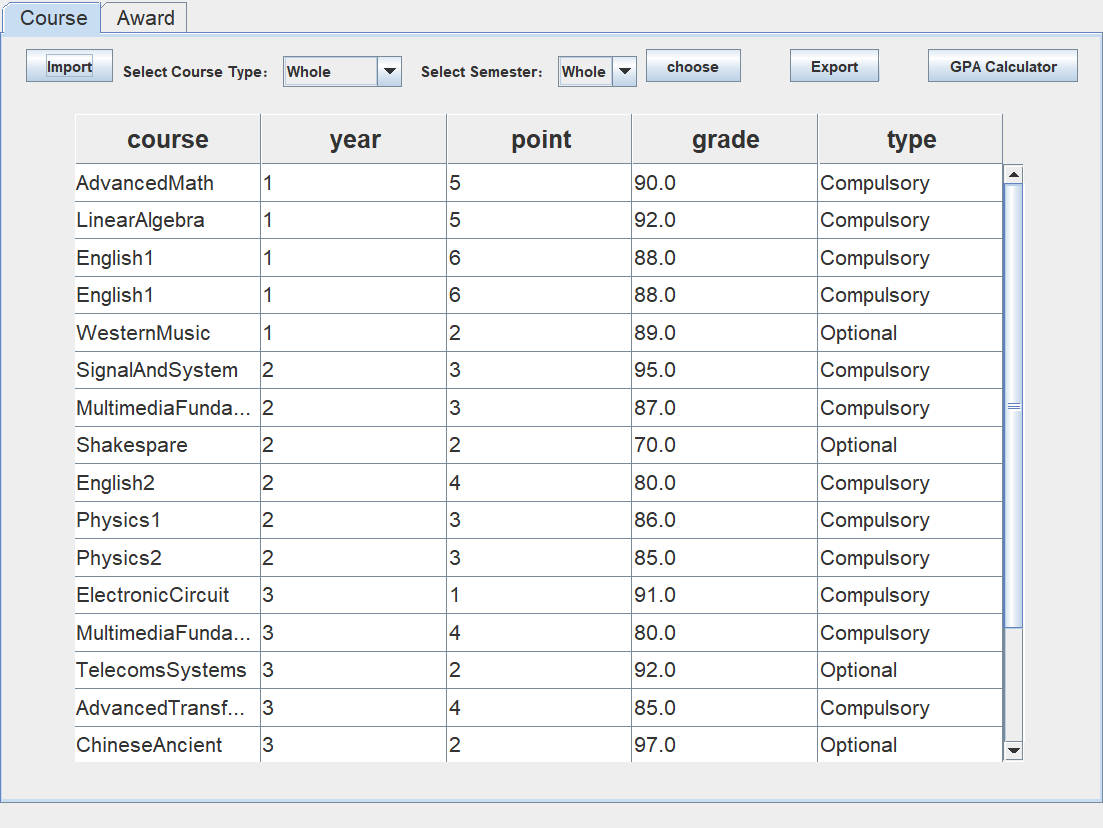Click the Import button

coord(69,67)
